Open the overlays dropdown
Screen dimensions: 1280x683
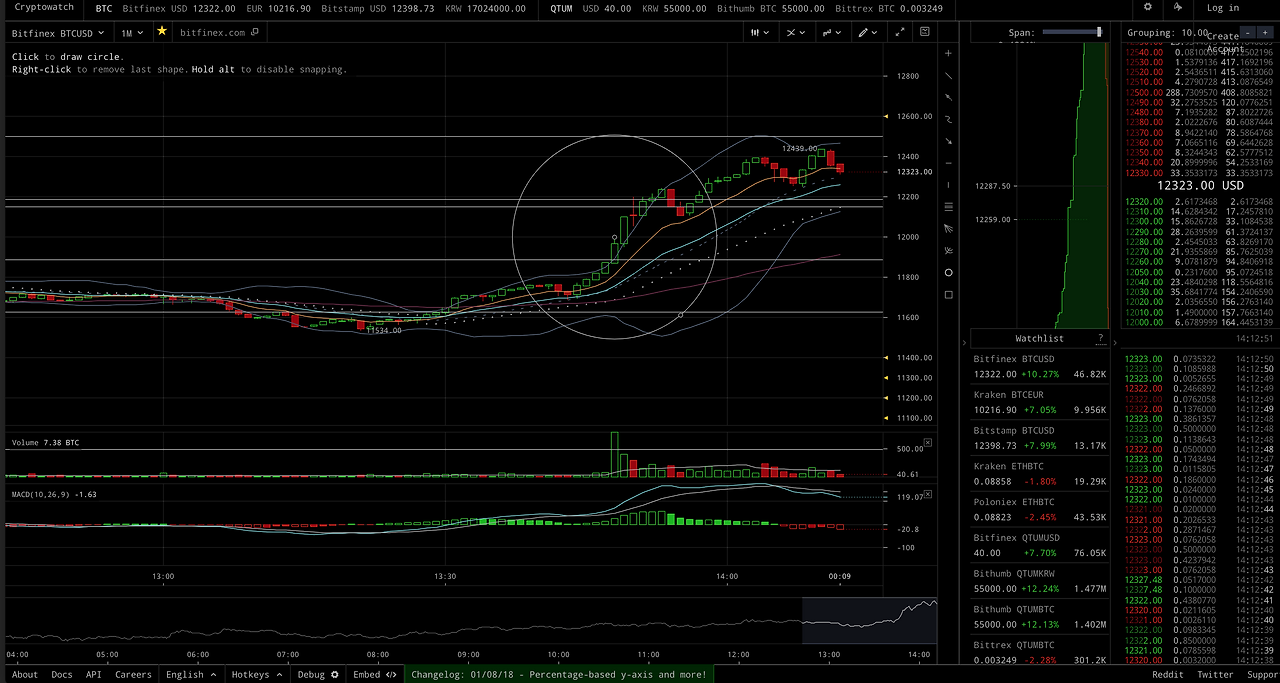[796, 32]
